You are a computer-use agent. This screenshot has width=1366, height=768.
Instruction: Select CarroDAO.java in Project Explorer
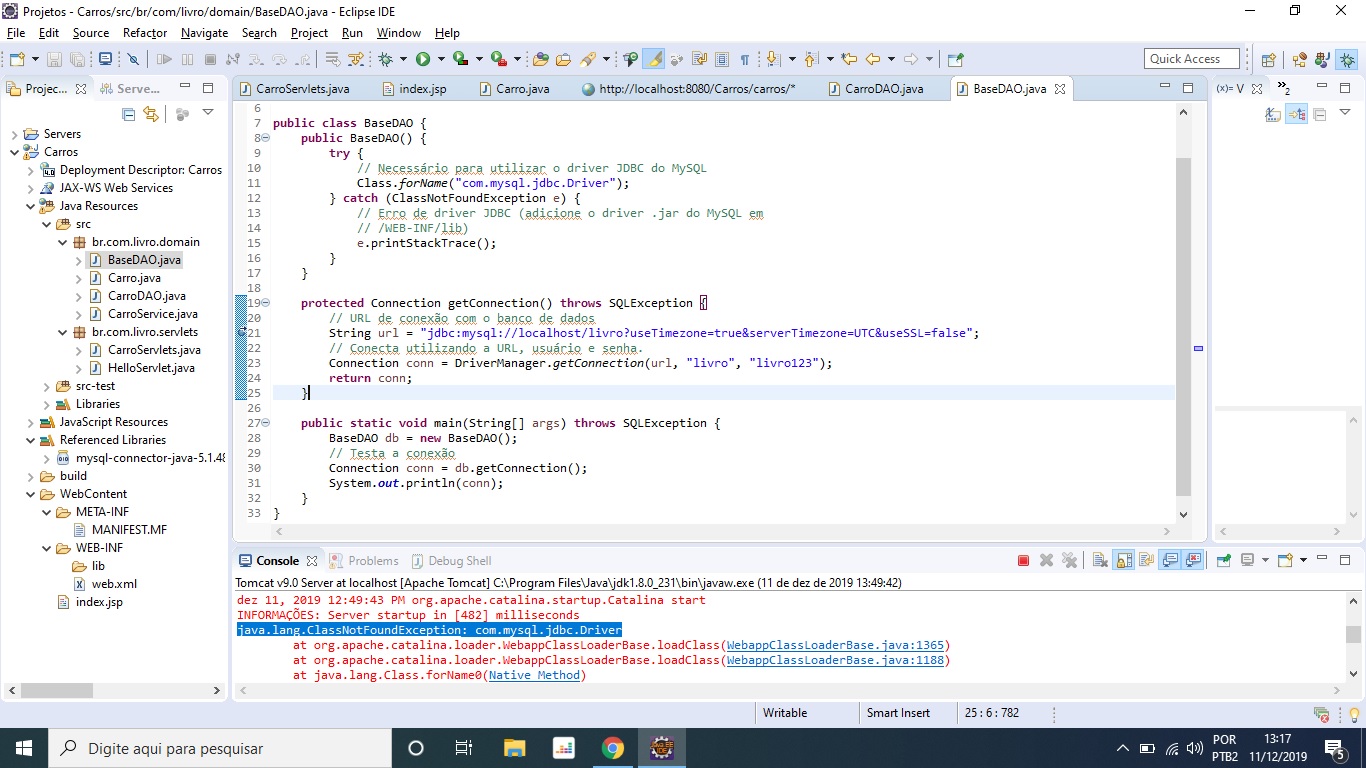147,296
